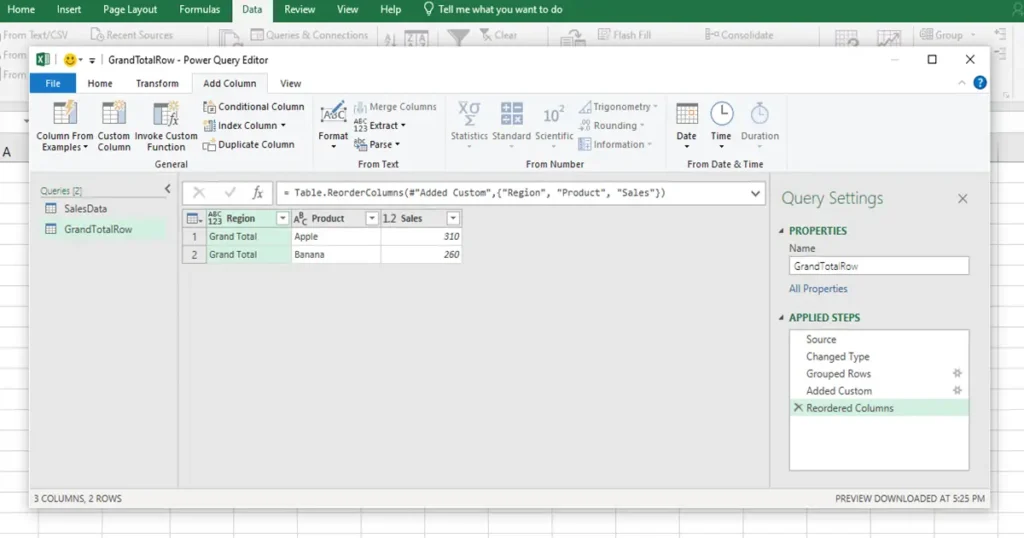Image resolution: width=1024 pixels, height=538 pixels.
Task: Delete the Reordered Columns step
Action: 798,407
